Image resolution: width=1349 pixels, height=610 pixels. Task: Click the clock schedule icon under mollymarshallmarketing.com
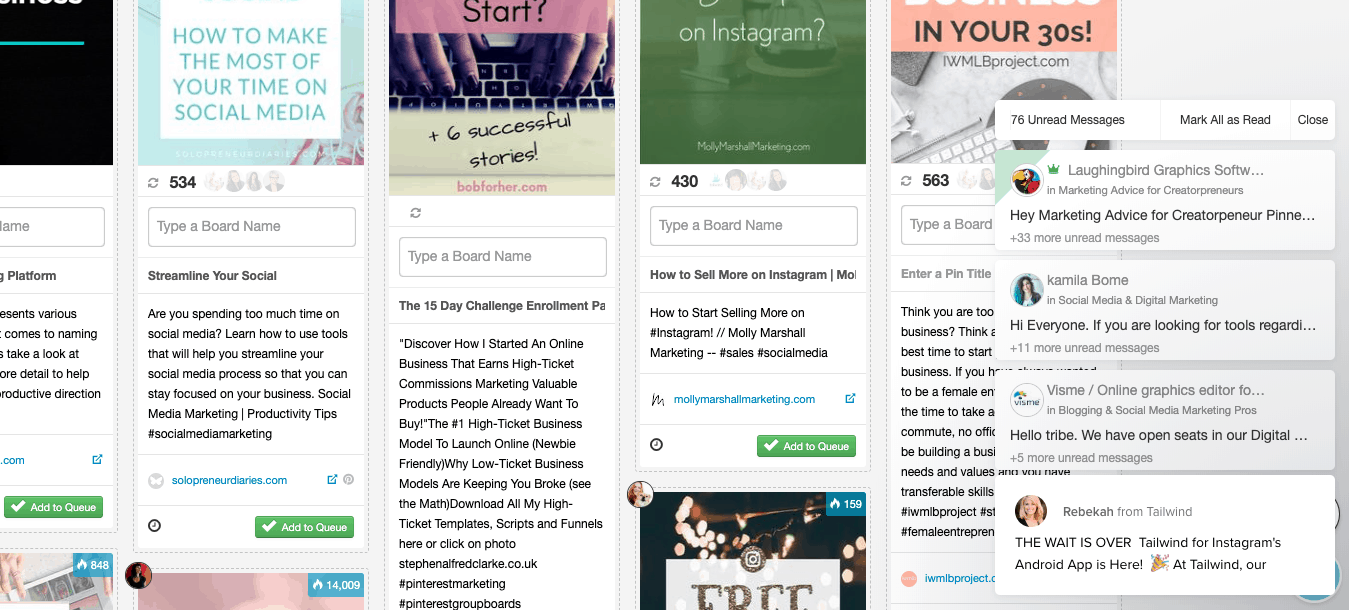(x=656, y=445)
